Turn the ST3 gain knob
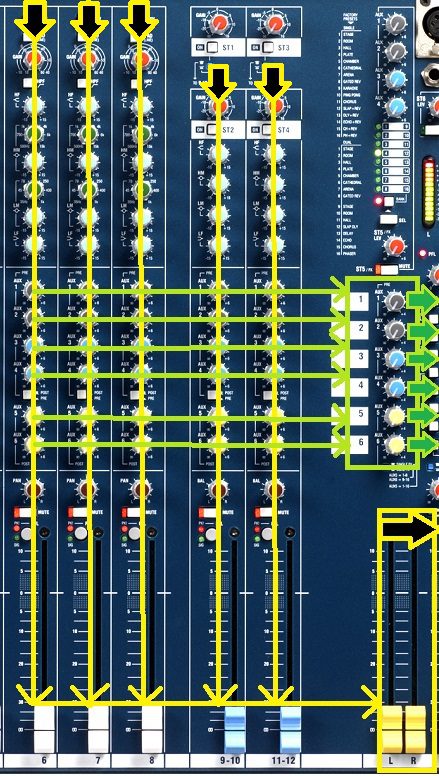Image resolution: width=439 pixels, height=776 pixels. (274, 23)
